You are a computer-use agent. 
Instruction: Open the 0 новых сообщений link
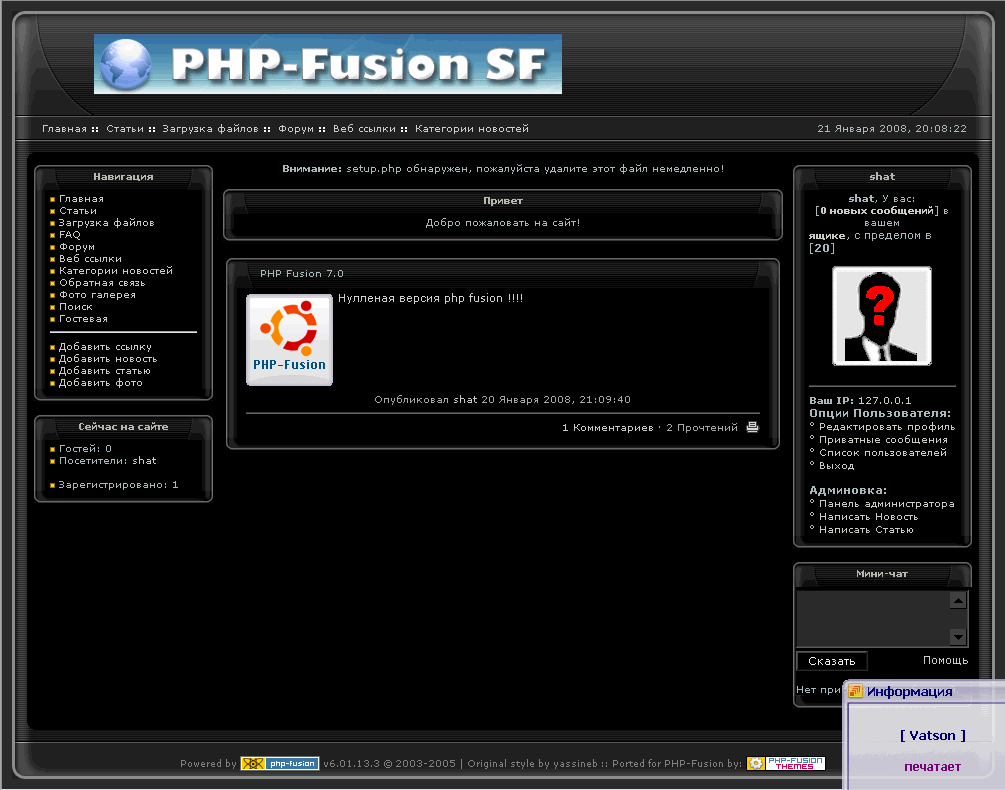(877, 211)
